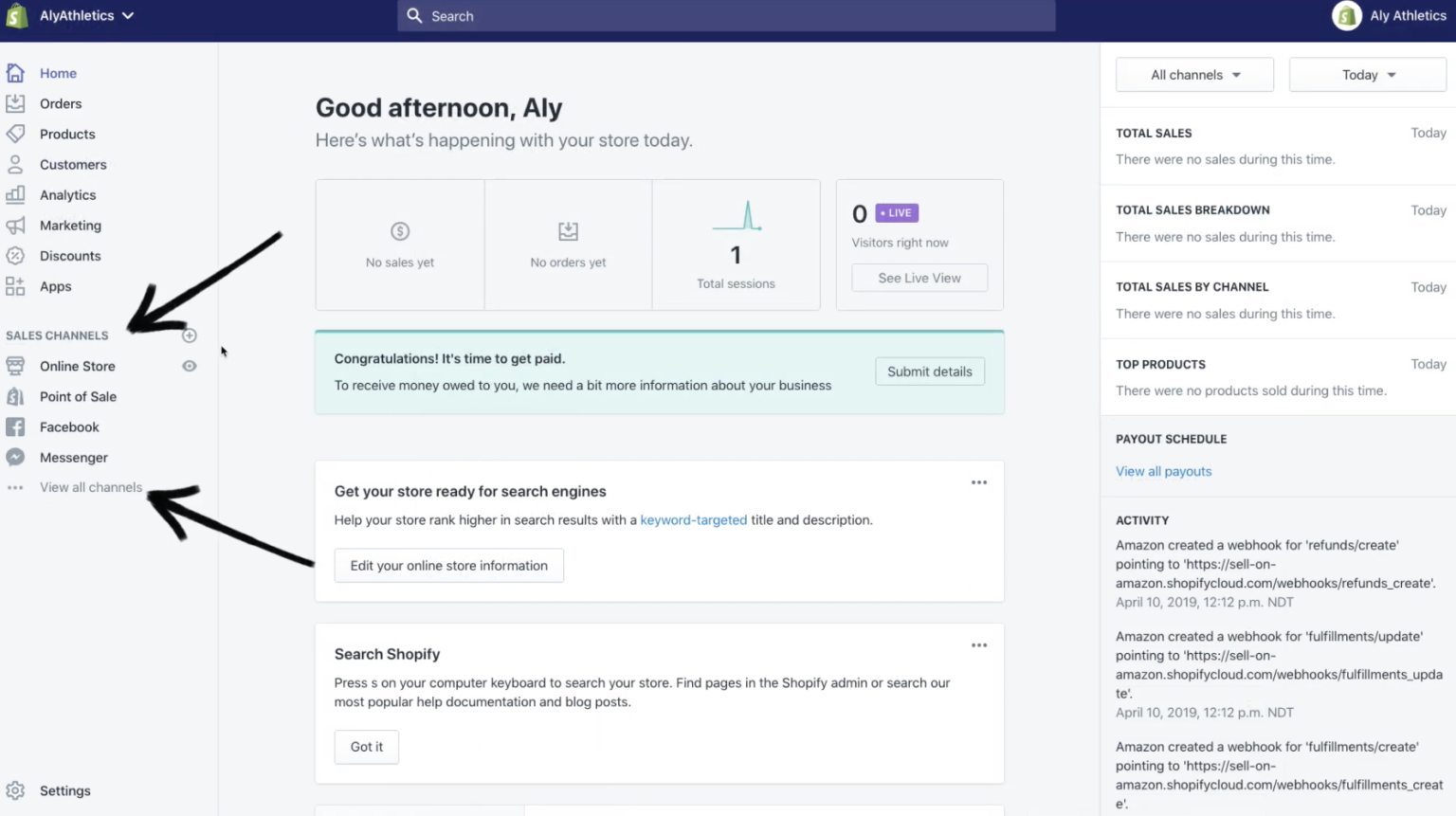
Task: Open the Discounts section
Action: [x=15, y=255]
